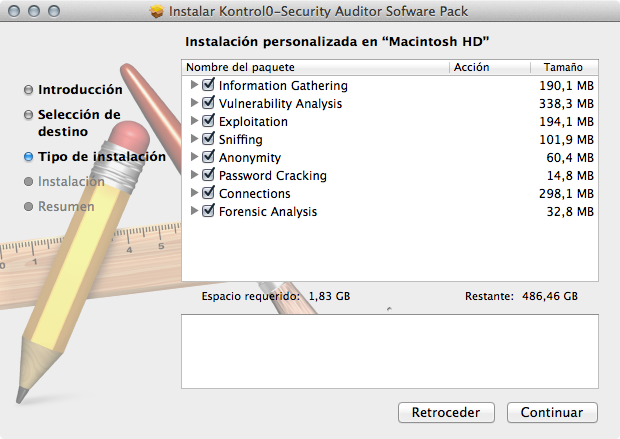Expand the Information Gathering disclosure triangle
The height and width of the screenshot is (439, 620).
pos(194,85)
